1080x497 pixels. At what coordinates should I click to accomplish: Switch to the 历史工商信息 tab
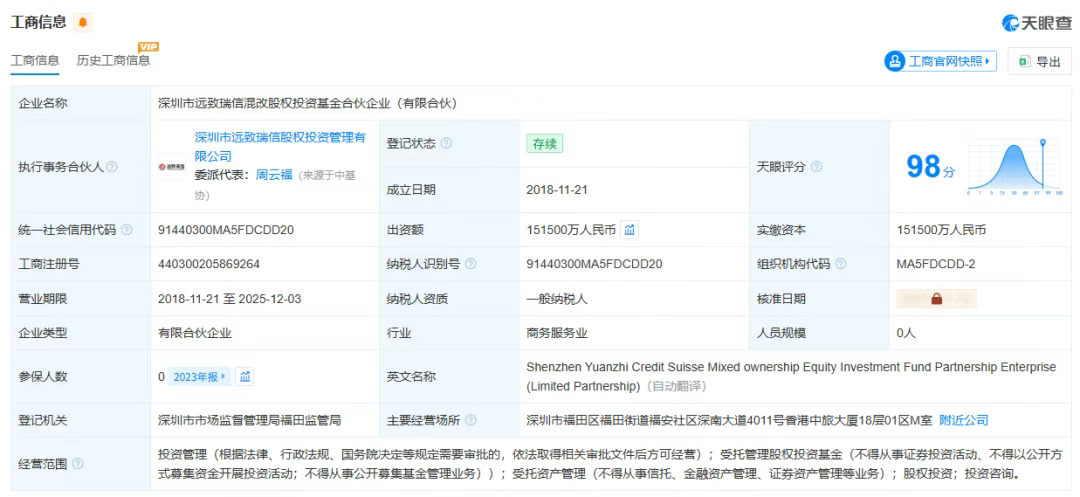tap(113, 61)
